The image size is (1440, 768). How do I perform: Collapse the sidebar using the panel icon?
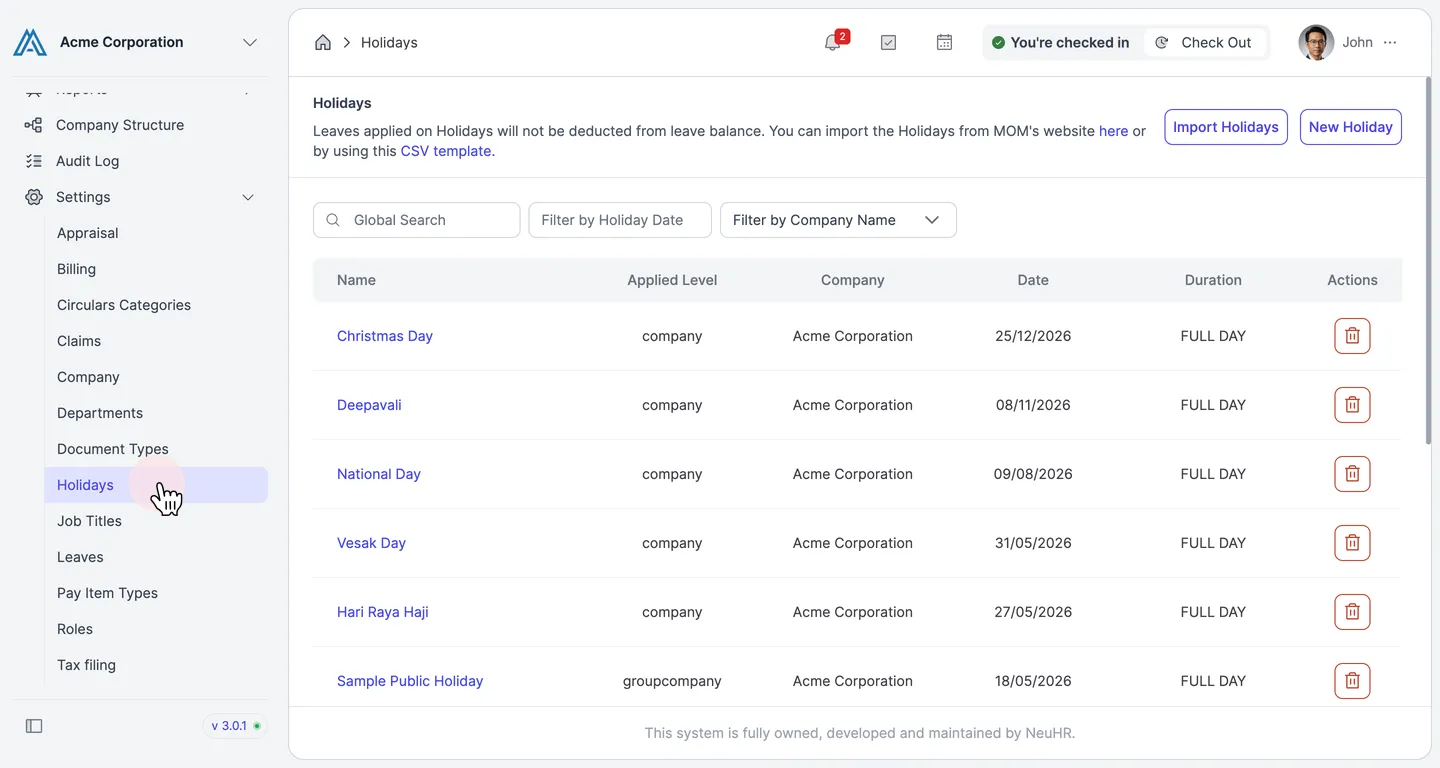[x=34, y=726]
